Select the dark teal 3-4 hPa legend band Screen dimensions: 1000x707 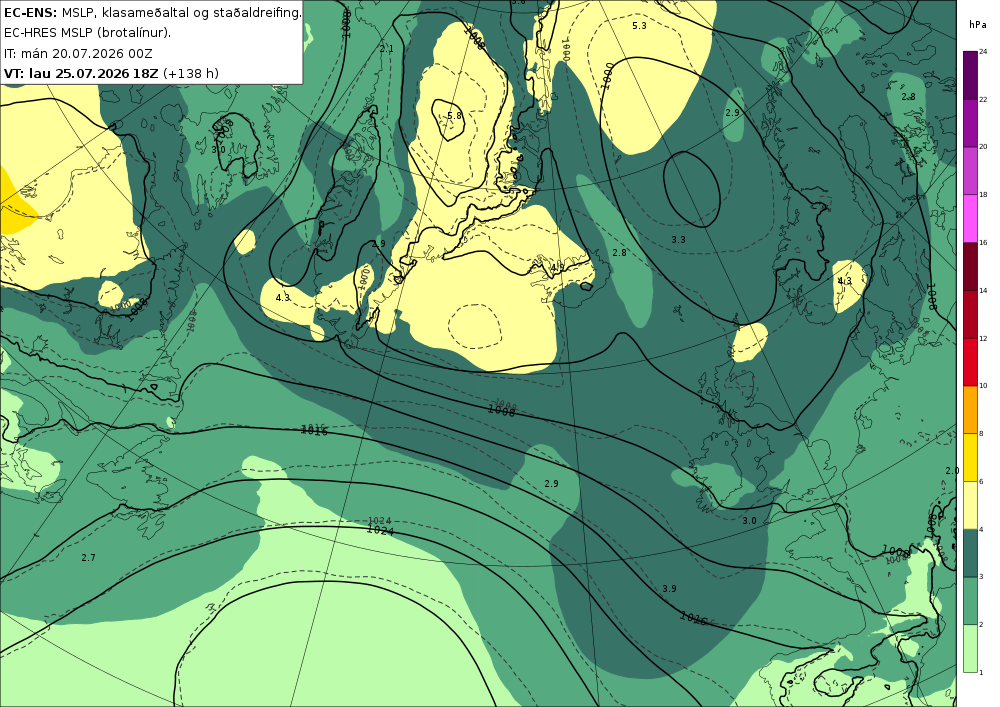coord(971,553)
